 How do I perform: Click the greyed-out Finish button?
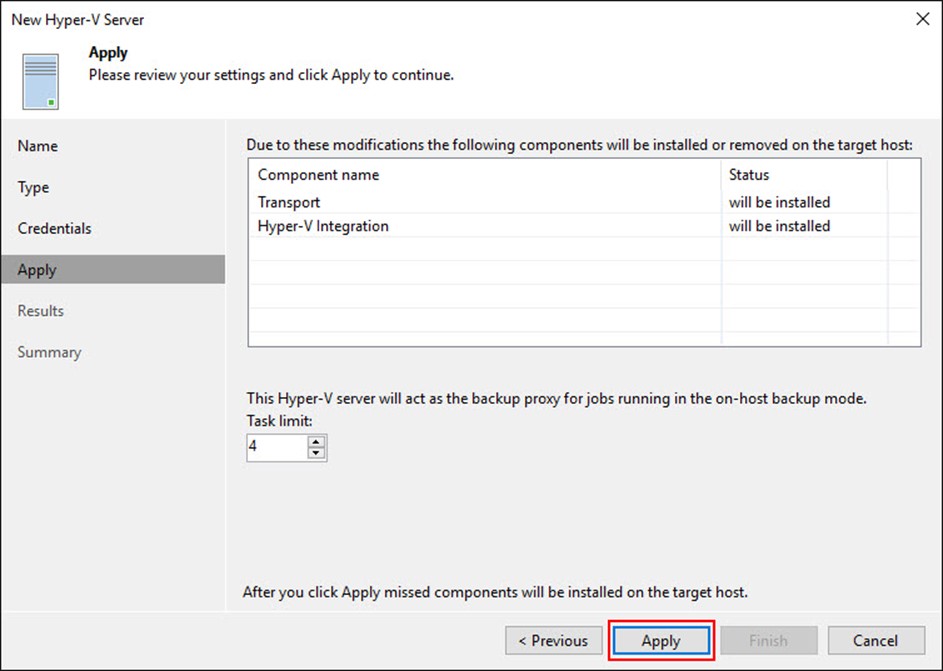tap(769, 640)
